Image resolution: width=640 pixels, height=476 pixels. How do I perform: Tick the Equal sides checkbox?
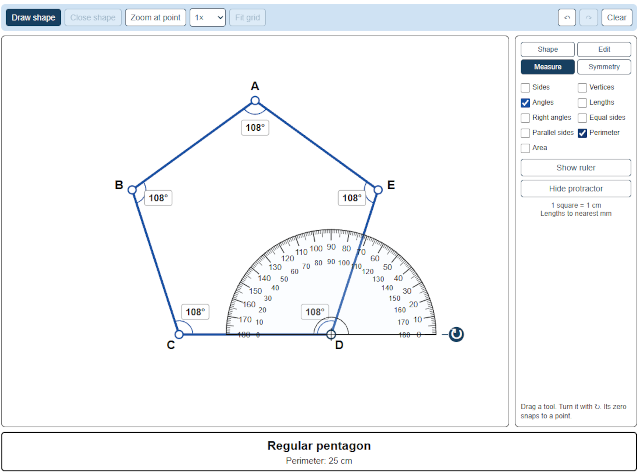click(582, 118)
